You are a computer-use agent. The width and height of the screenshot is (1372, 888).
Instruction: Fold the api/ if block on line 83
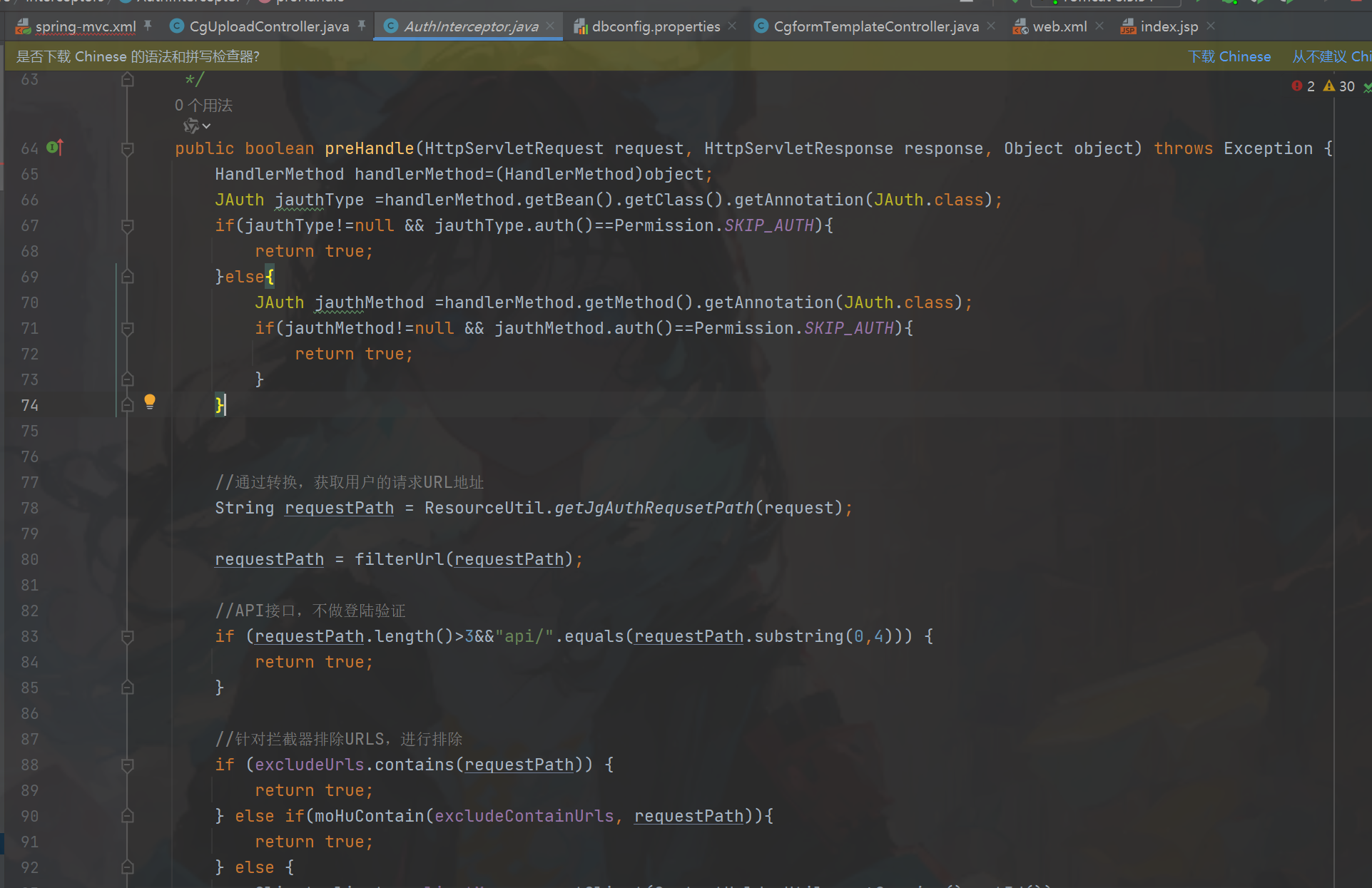(128, 637)
